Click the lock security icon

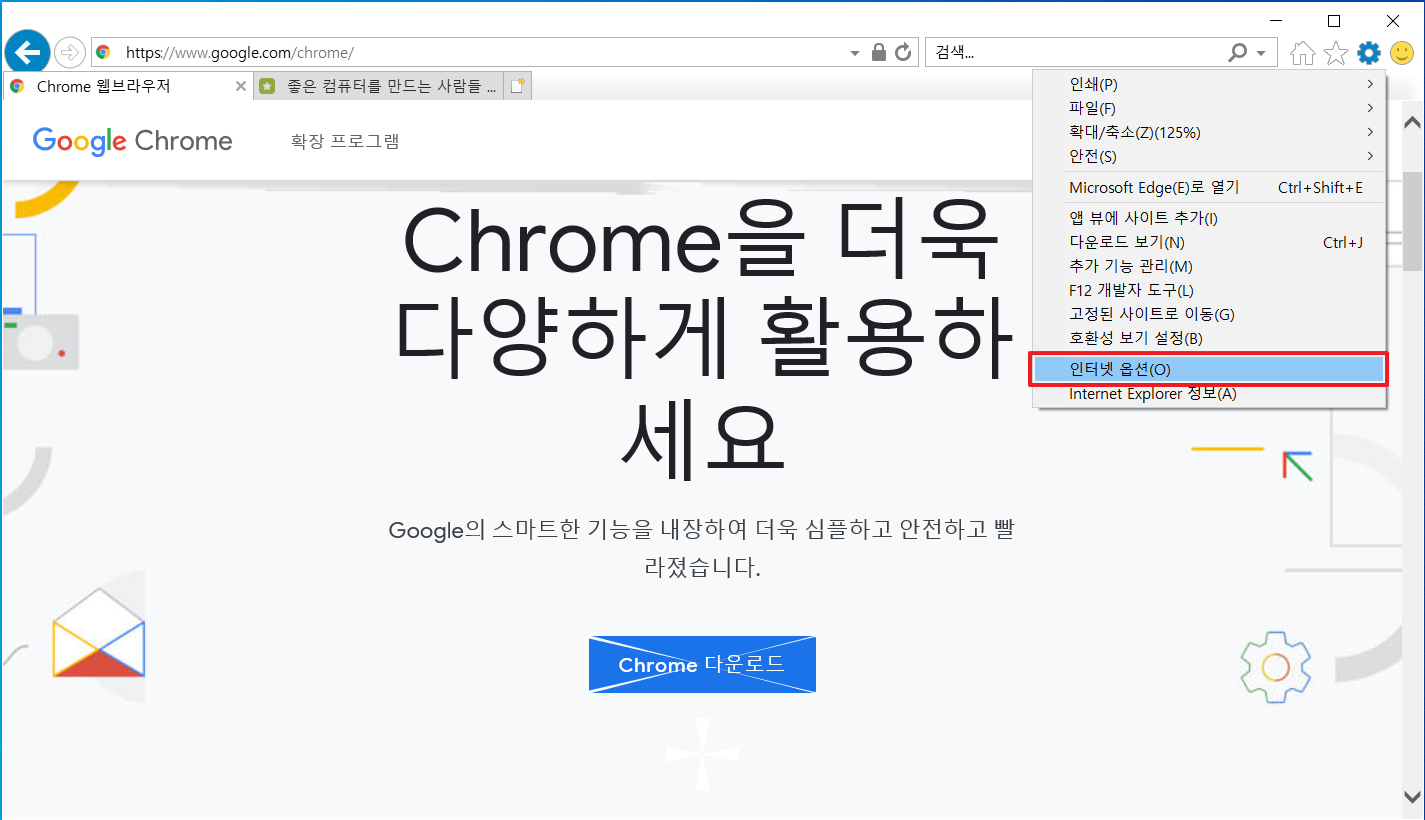click(879, 52)
